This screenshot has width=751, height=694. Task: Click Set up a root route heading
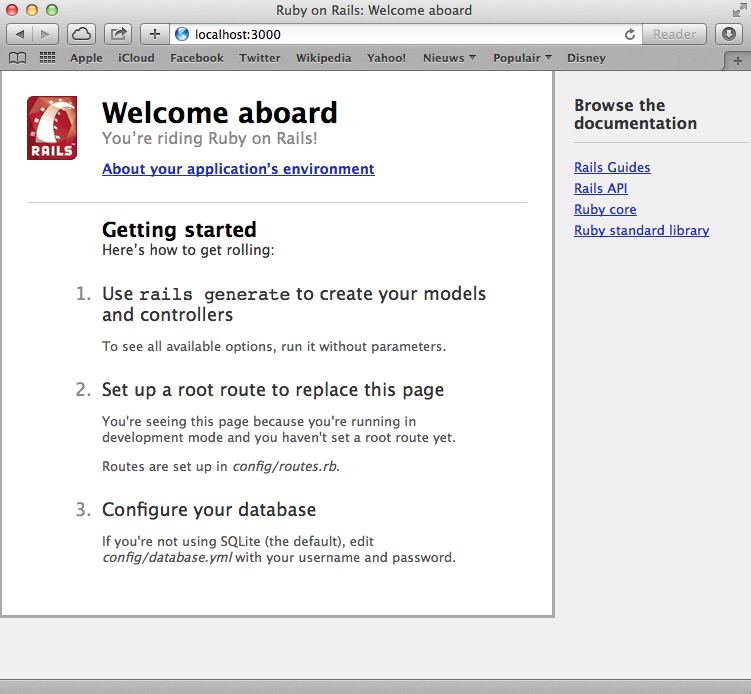pos(273,390)
